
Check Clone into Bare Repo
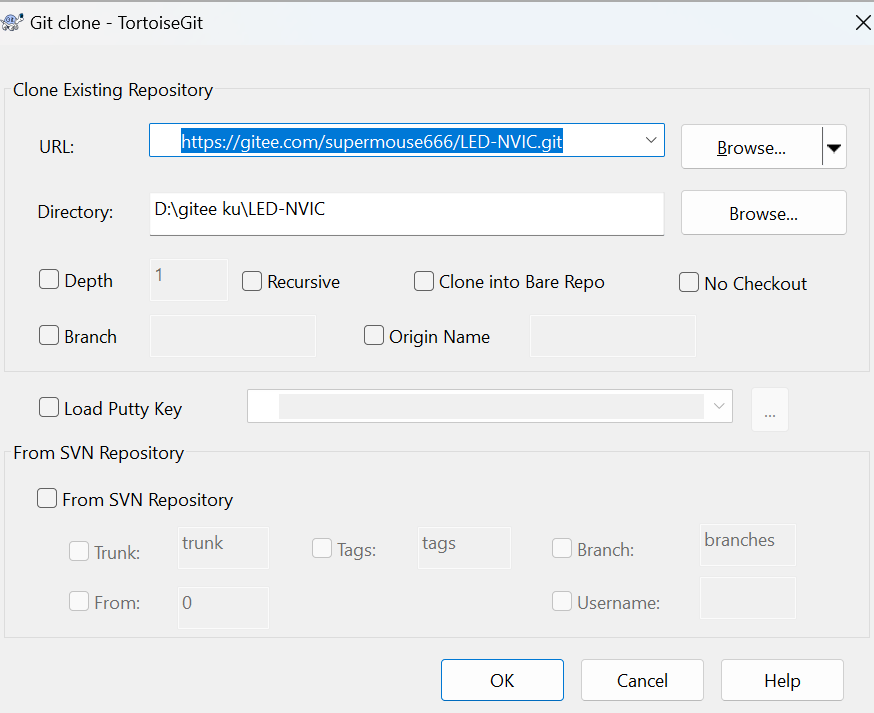tap(424, 281)
